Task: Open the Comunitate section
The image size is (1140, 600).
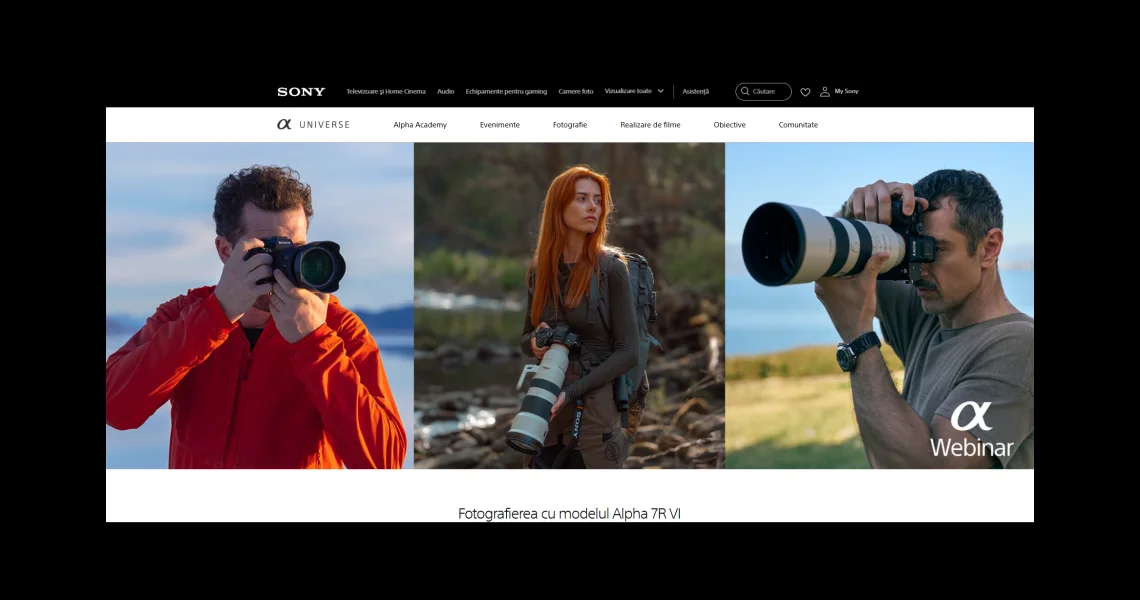Action: point(798,124)
